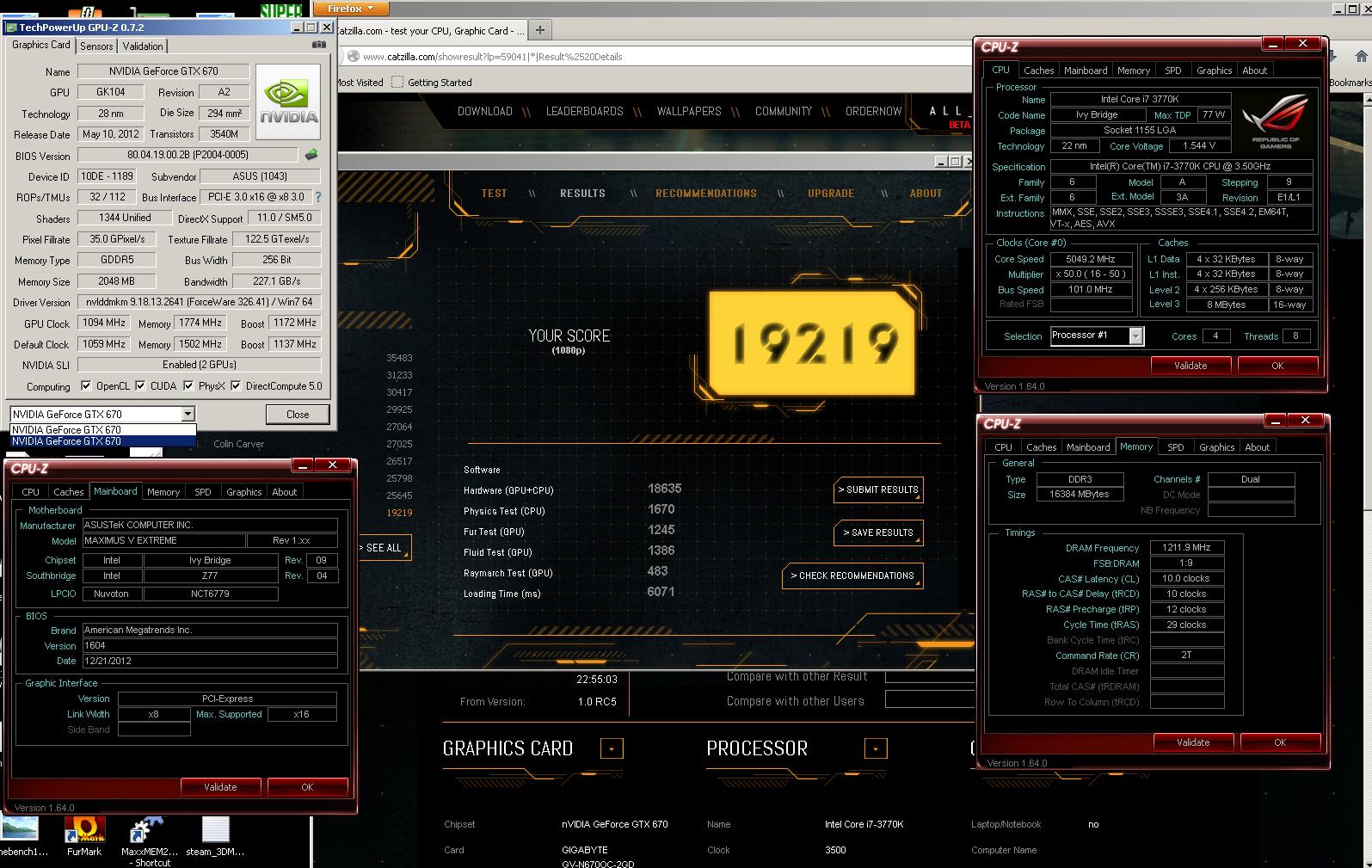This screenshot has width=1372, height=868.
Task: Open Caches tab in top CPU-Z window
Action: (1038, 71)
